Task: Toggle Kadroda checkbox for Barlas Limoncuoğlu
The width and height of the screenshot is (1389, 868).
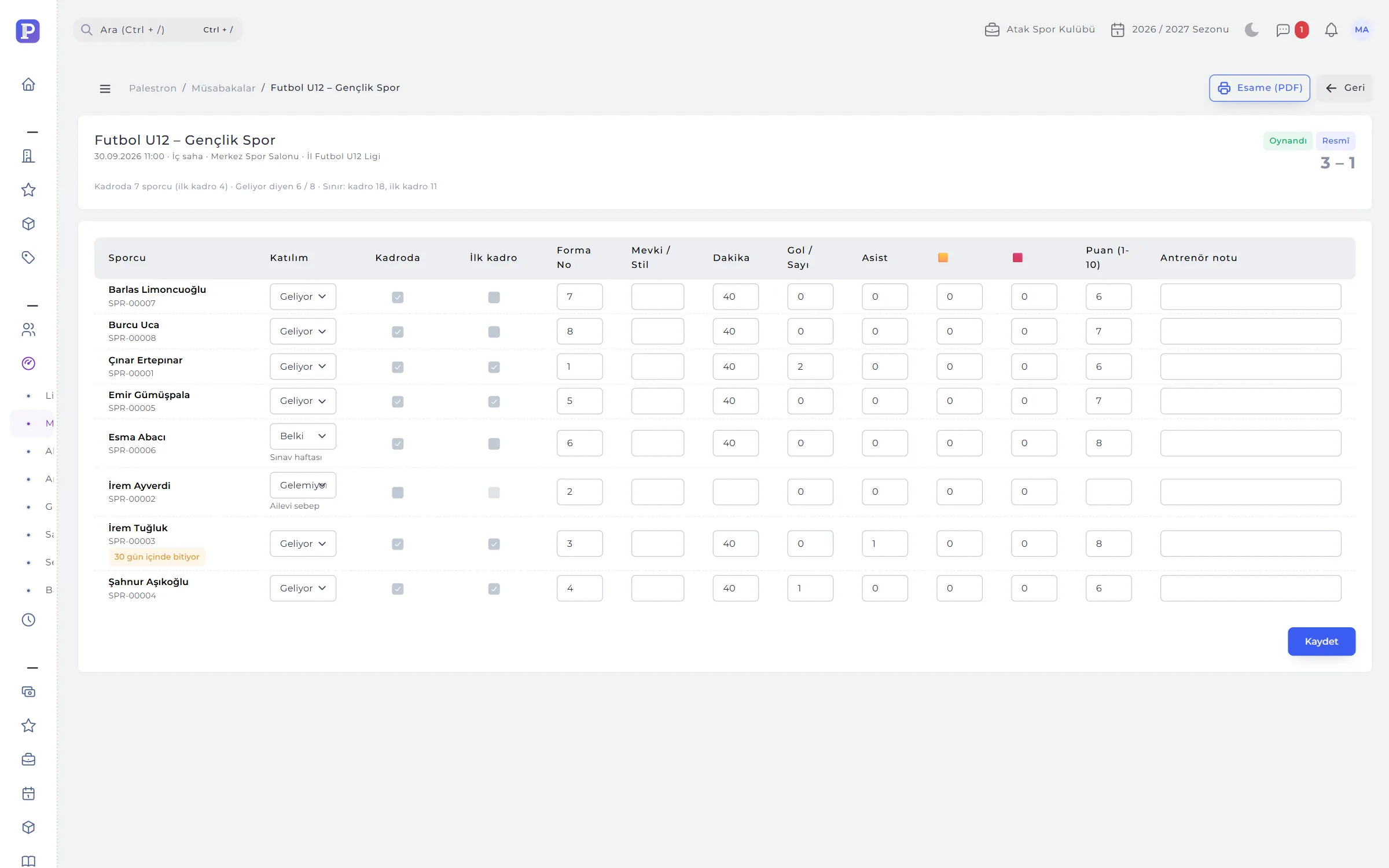Action: tap(398, 297)
